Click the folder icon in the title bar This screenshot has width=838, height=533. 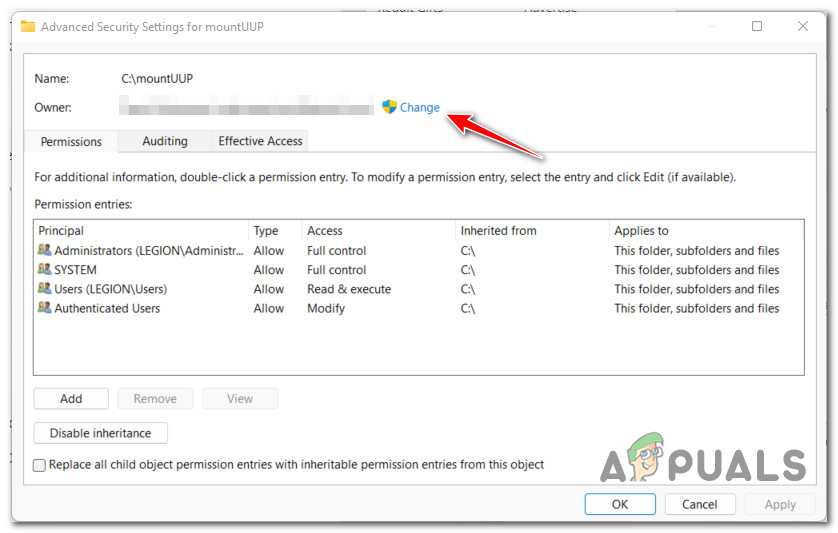(28, 27)
